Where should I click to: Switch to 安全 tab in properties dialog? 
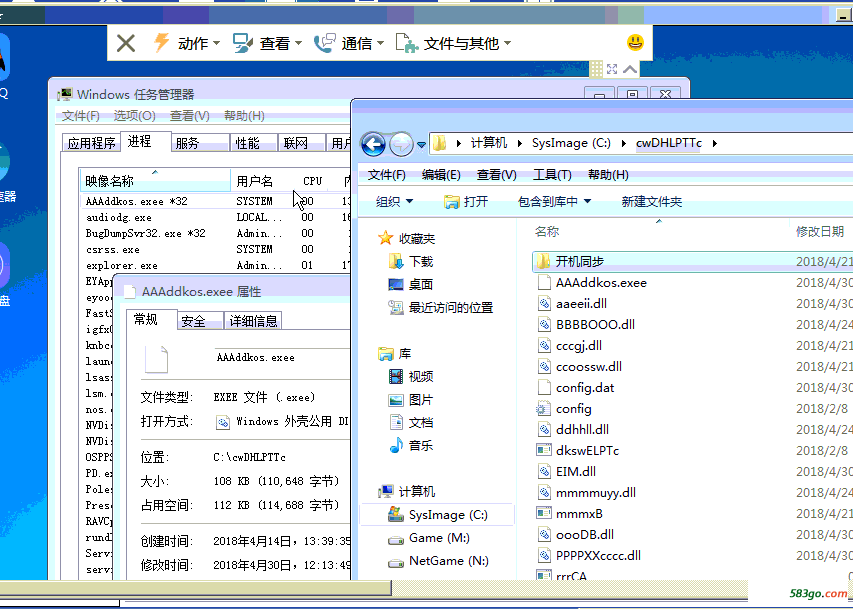pos(200,321)
